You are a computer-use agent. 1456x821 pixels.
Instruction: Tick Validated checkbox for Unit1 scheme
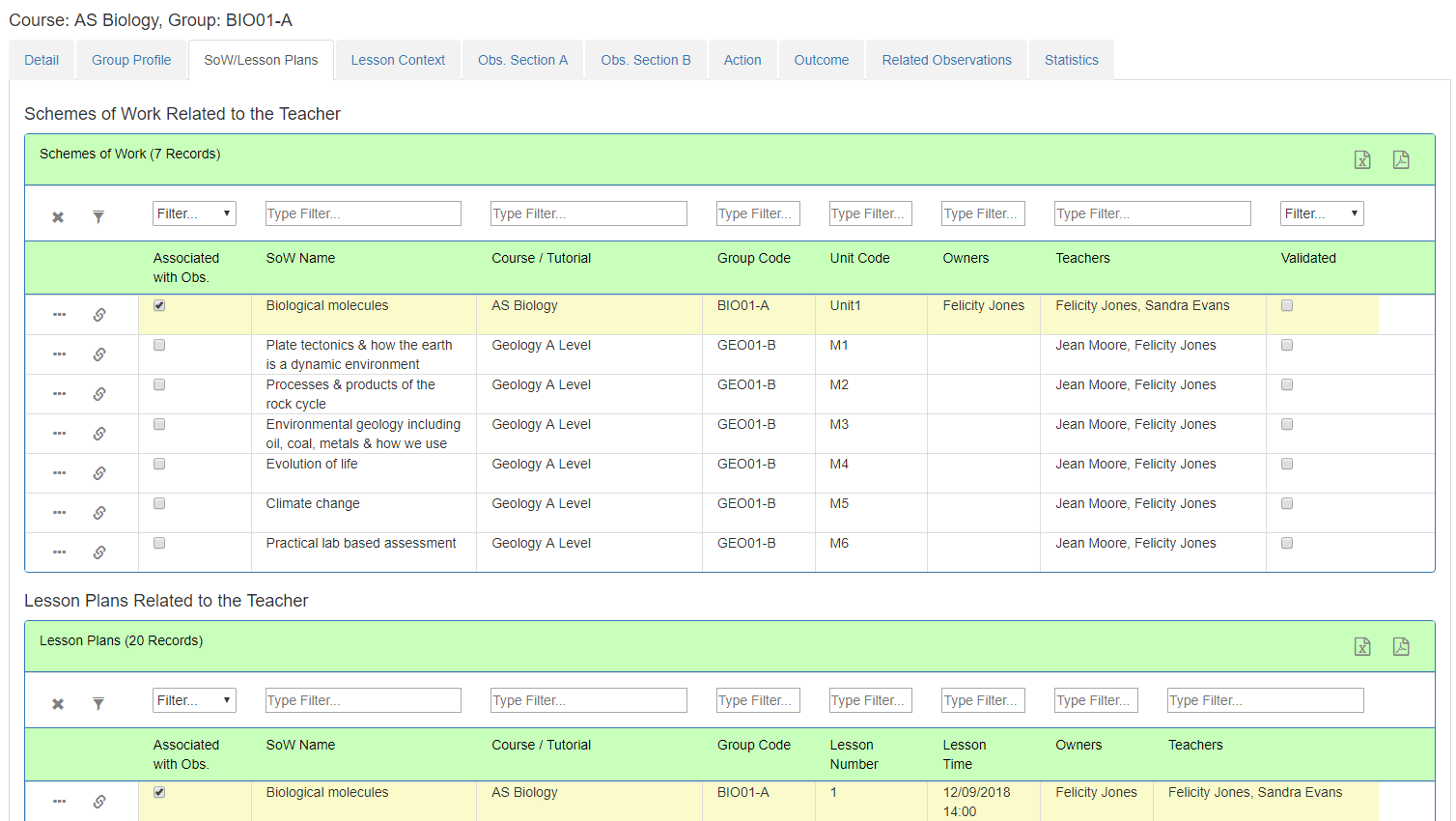pos(1287,305)
